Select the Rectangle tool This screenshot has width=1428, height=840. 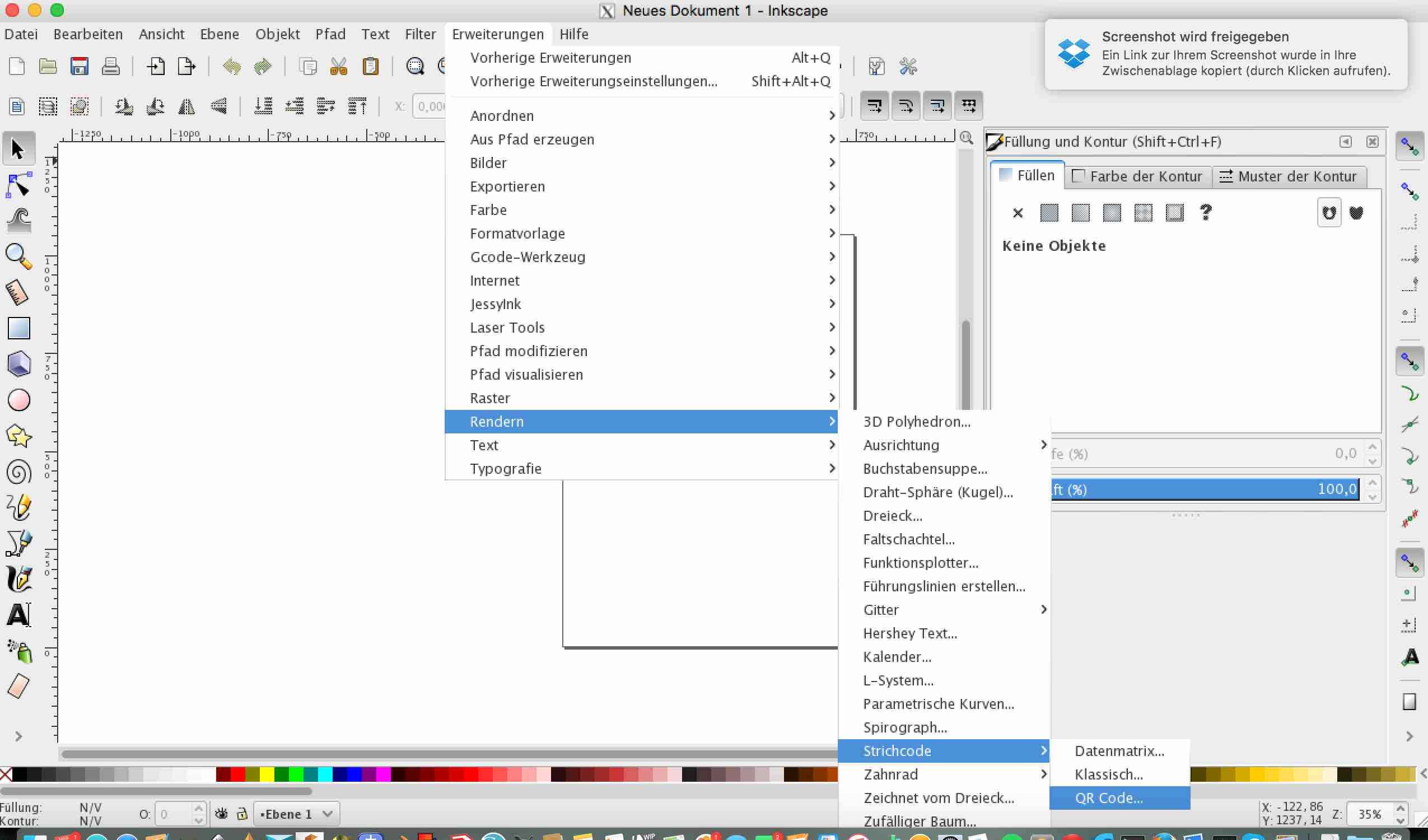18,328
